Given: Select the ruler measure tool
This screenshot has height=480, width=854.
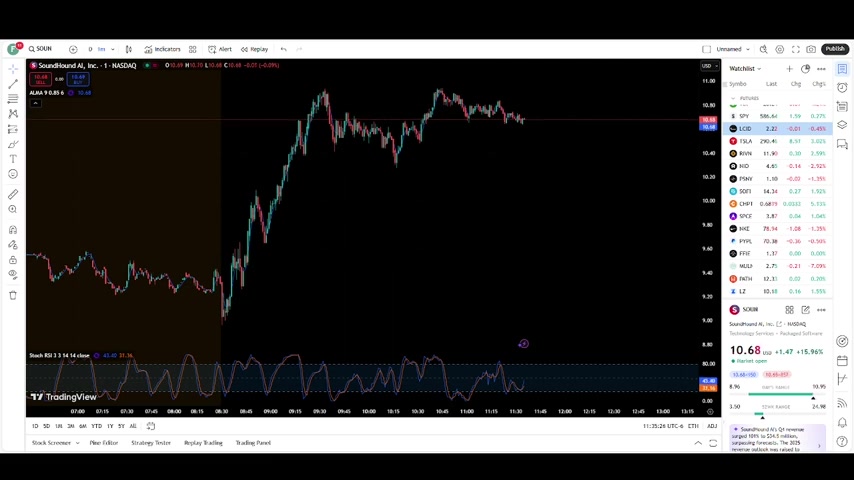Looking at the screenshot, I should [13, 195].
